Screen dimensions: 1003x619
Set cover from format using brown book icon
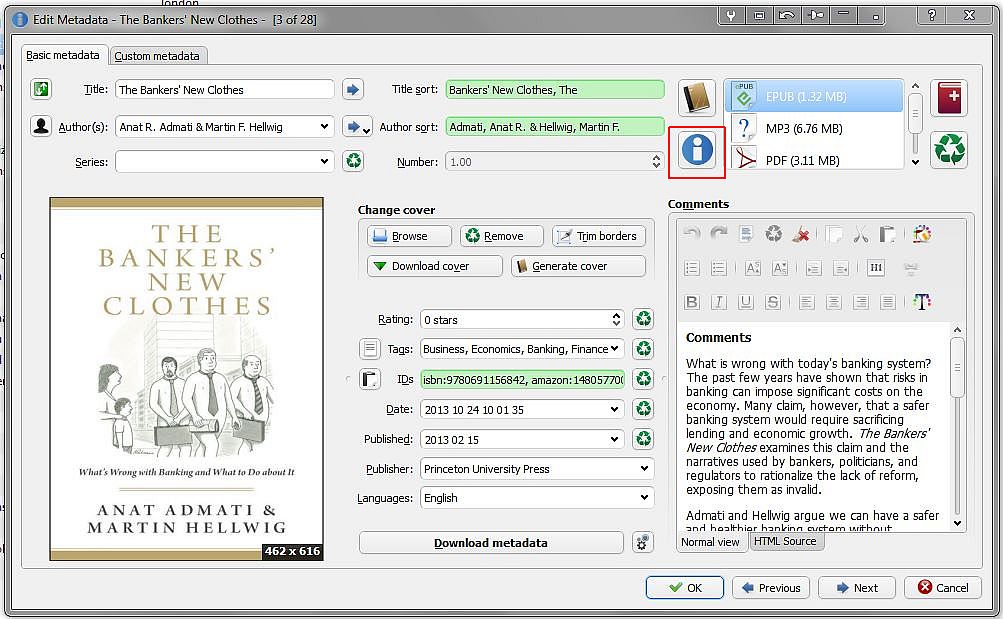pyautogui.click(x=697, y=98)
